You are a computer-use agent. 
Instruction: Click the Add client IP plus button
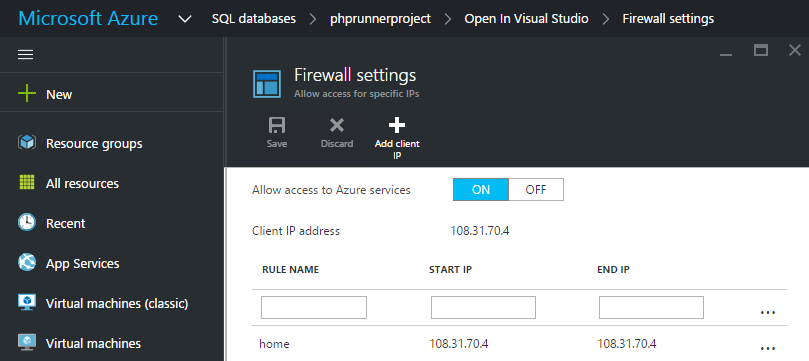397,138
